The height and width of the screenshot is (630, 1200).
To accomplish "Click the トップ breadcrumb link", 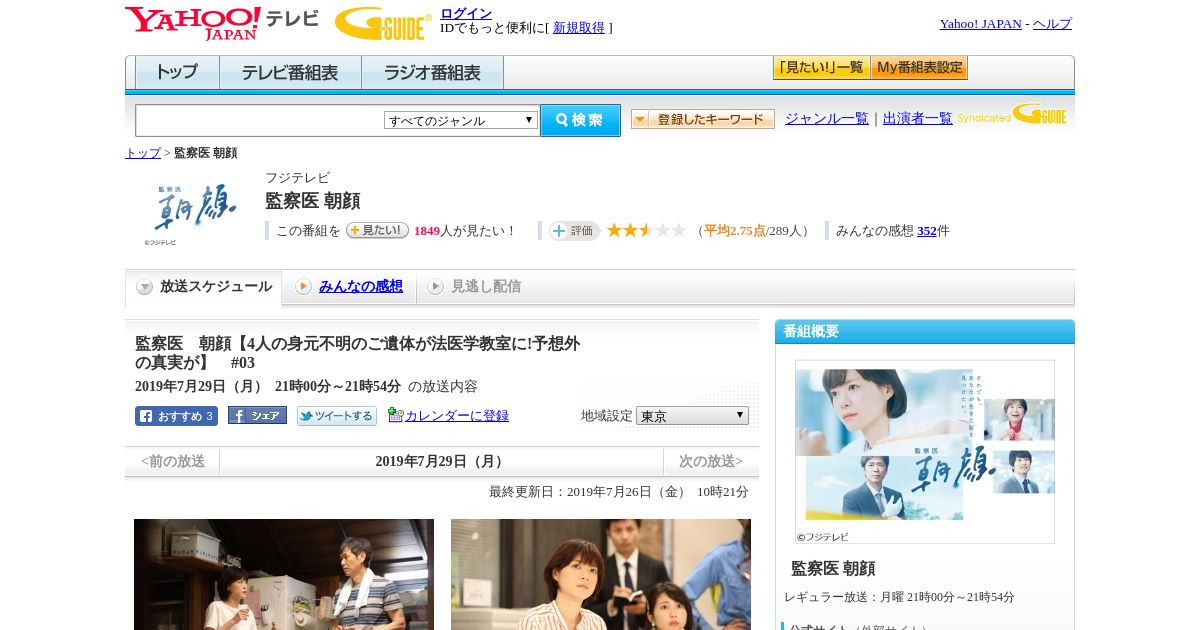I will click(x=143, y=153).
